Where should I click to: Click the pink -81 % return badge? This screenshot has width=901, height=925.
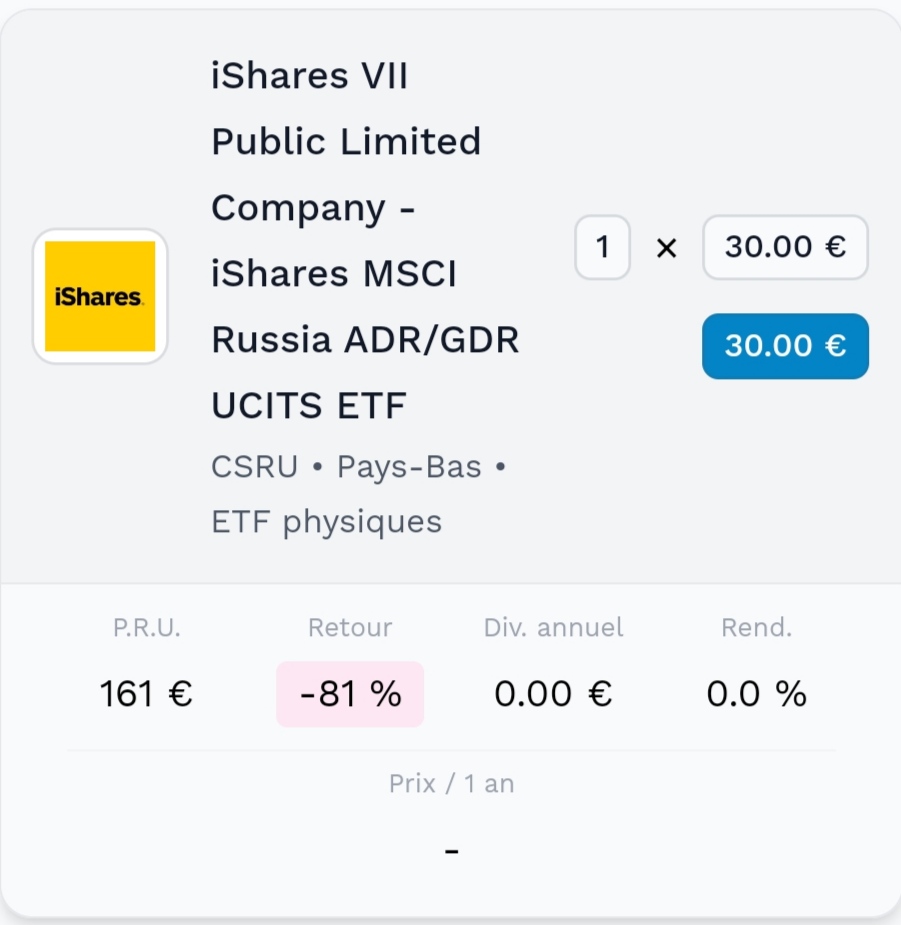350,694
